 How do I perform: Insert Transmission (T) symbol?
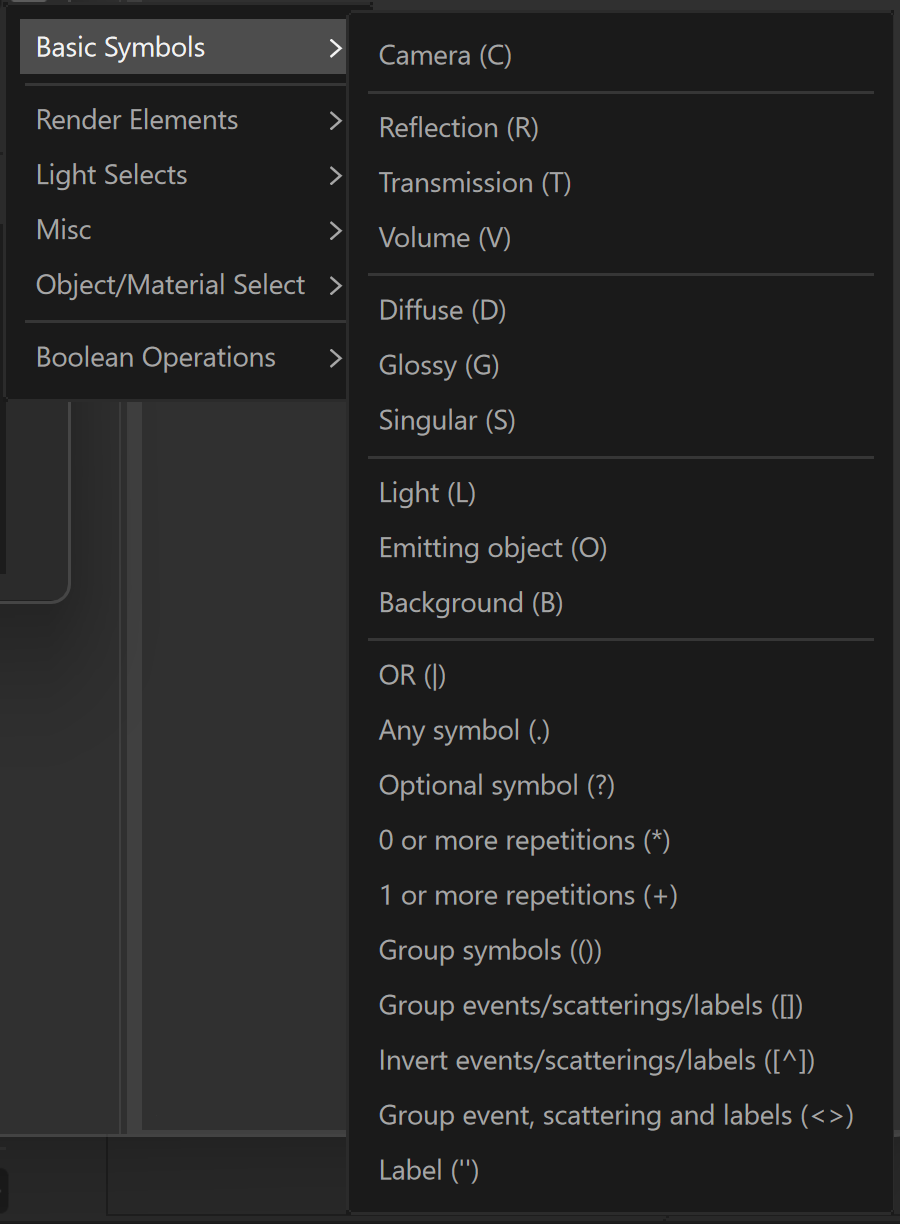[x=621, y=183]
